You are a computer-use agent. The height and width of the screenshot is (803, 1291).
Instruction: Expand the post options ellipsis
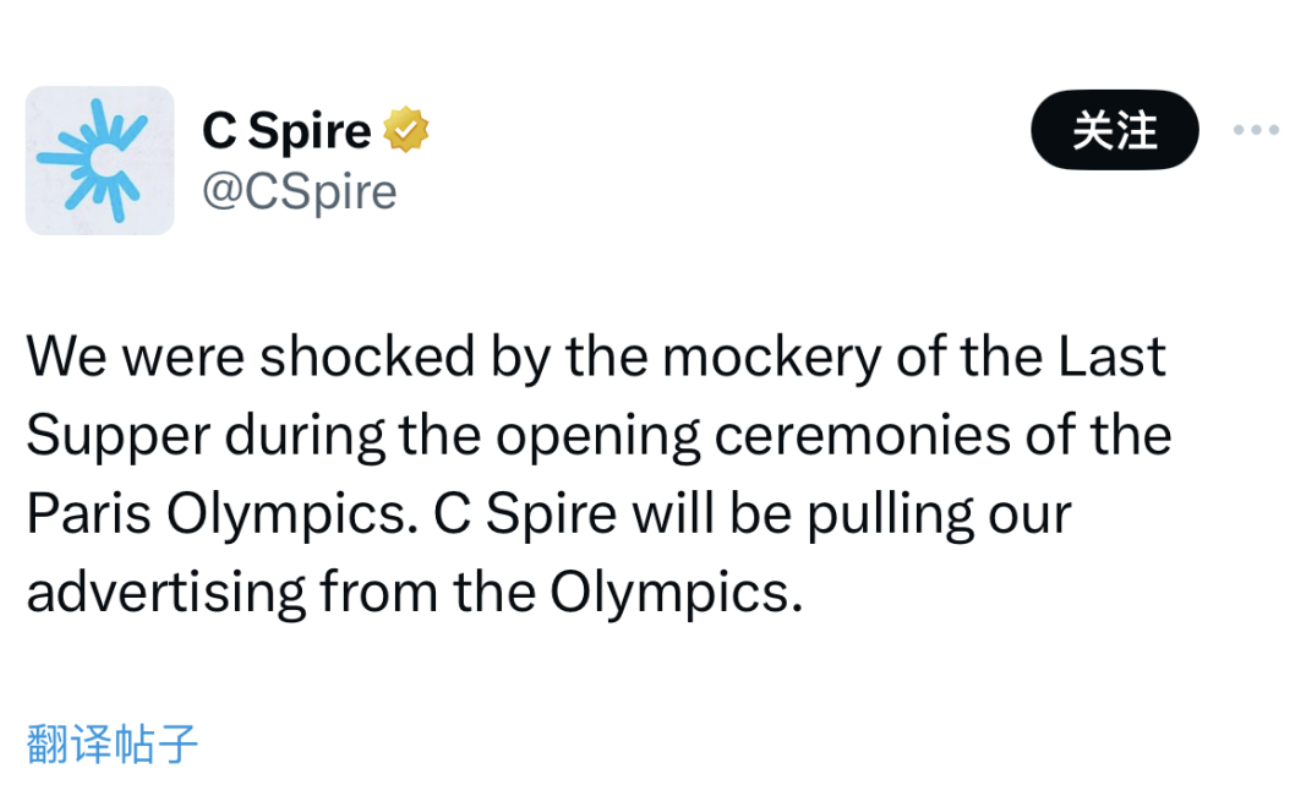point(1256,130)
